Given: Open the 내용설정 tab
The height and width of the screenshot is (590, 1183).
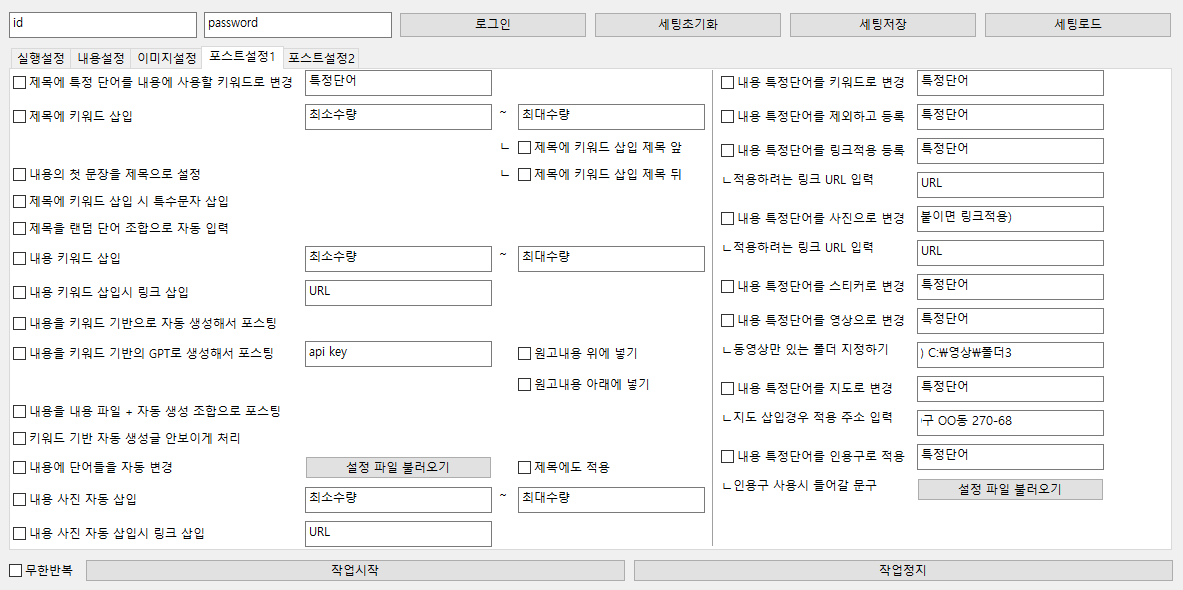Looking at the screenshot, I should (102, 58).
